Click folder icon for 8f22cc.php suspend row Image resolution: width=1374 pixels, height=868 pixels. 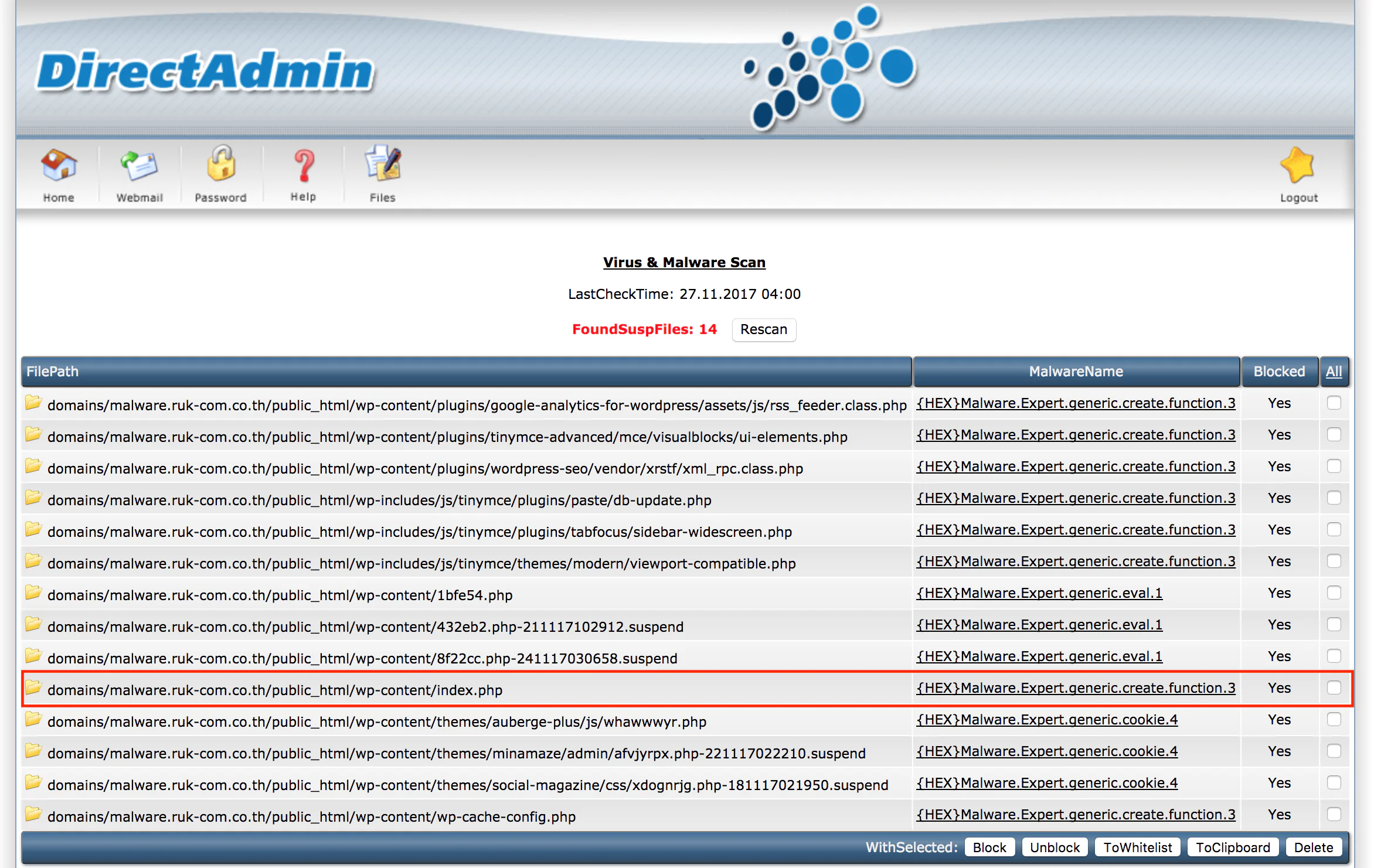[x=33, y=656]
